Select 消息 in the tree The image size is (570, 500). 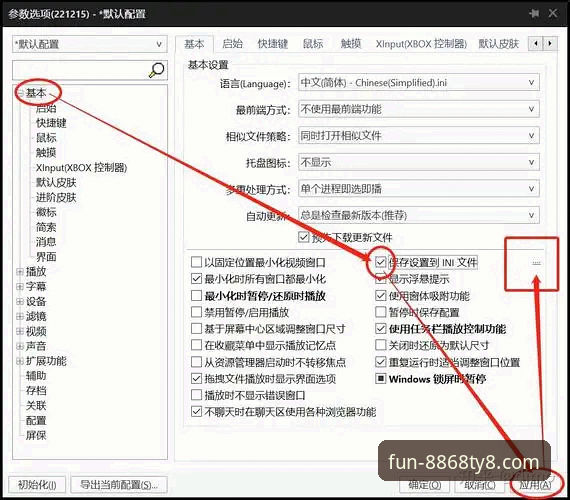46,242
